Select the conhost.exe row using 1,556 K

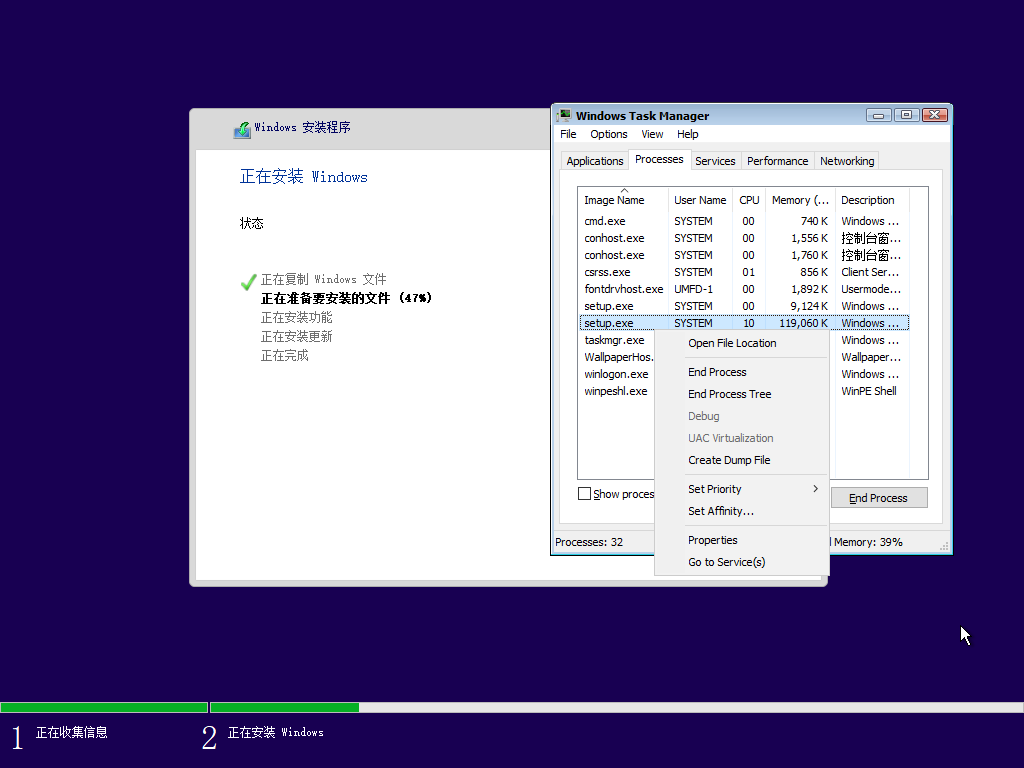tap(744, 238)
